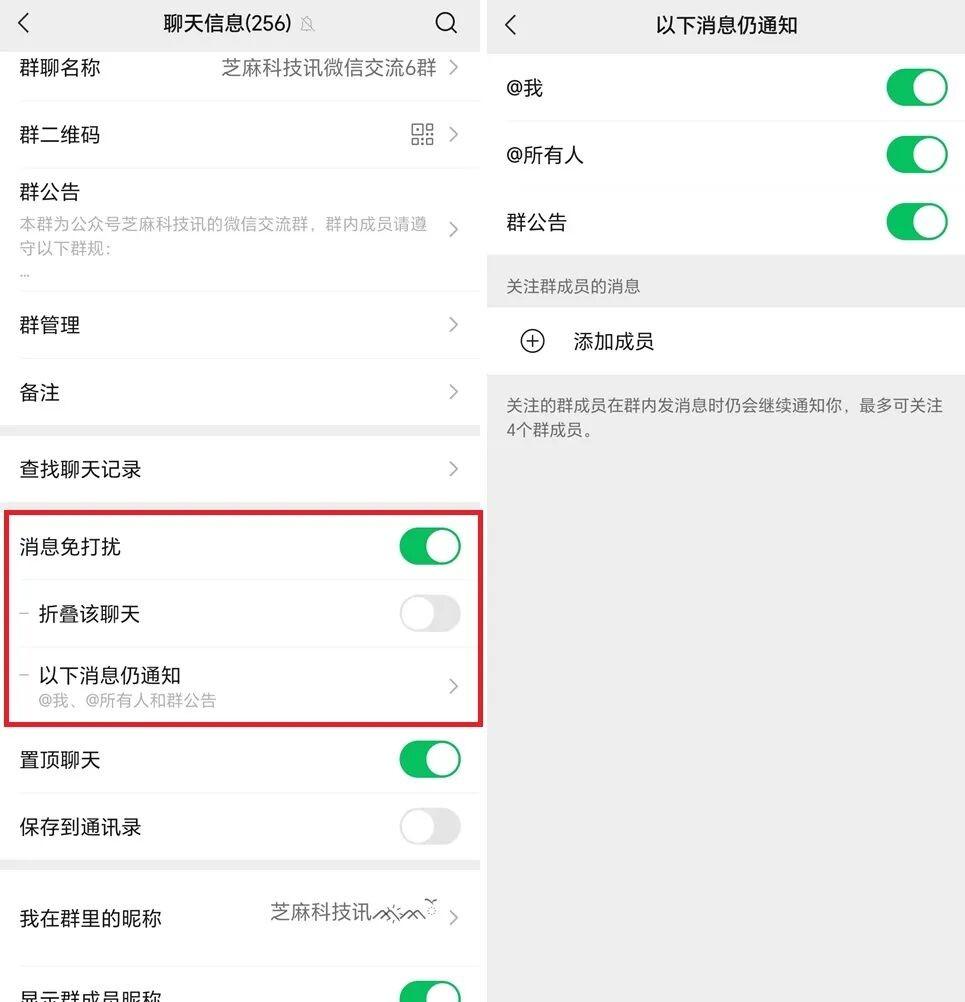This screenshot has height=1002, width=965.
Task: Open the 备注 row
Action: [240, 392]
